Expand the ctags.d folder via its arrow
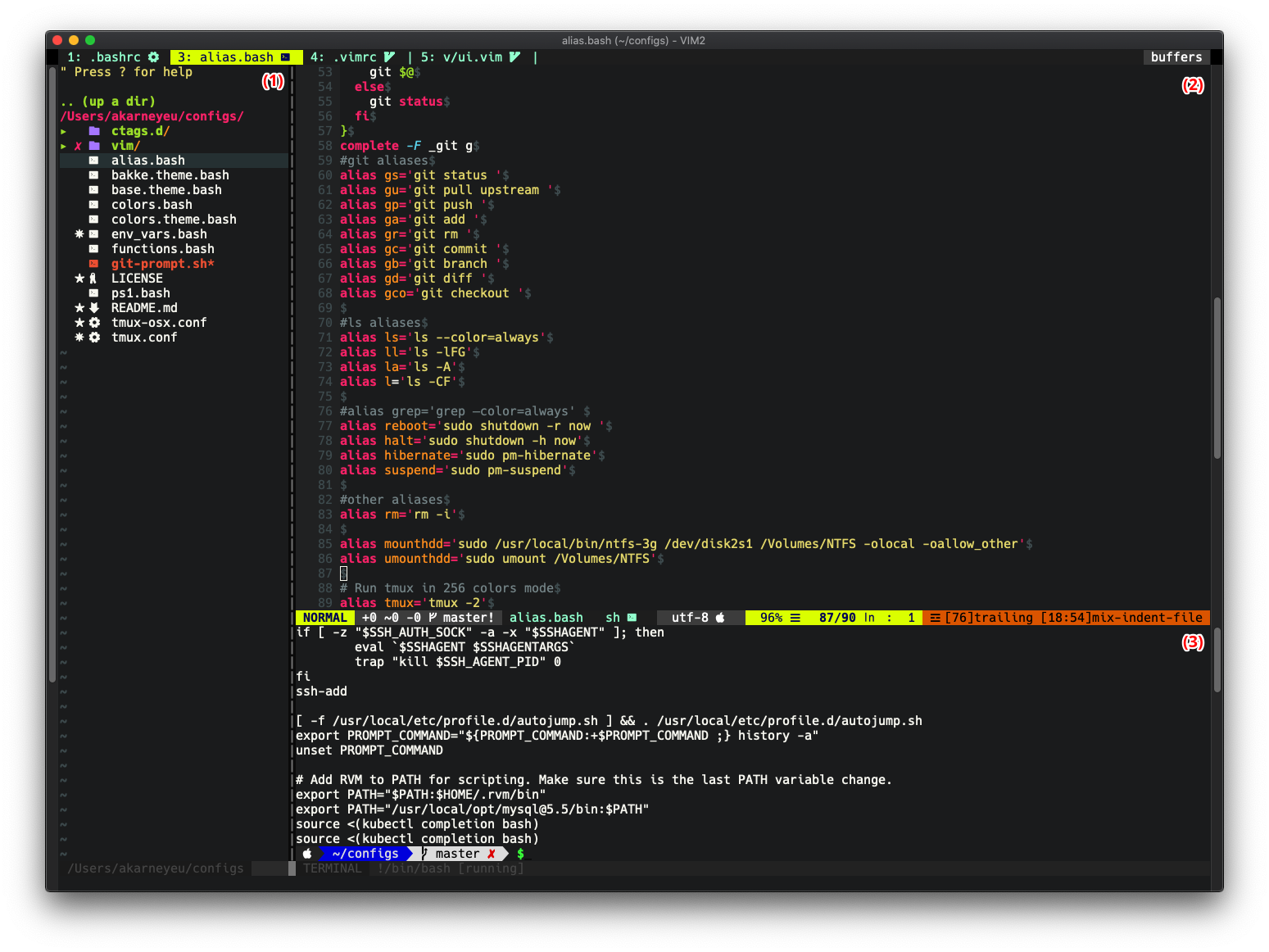 [63, 131]
